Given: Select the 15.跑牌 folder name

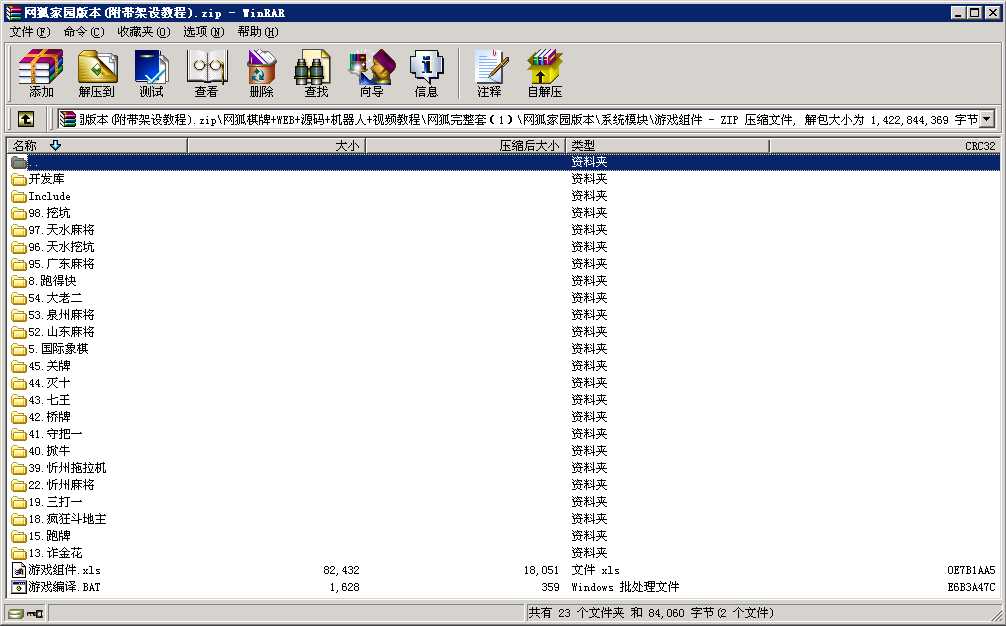Looking at the screenshot, I should tap(49, 536).
